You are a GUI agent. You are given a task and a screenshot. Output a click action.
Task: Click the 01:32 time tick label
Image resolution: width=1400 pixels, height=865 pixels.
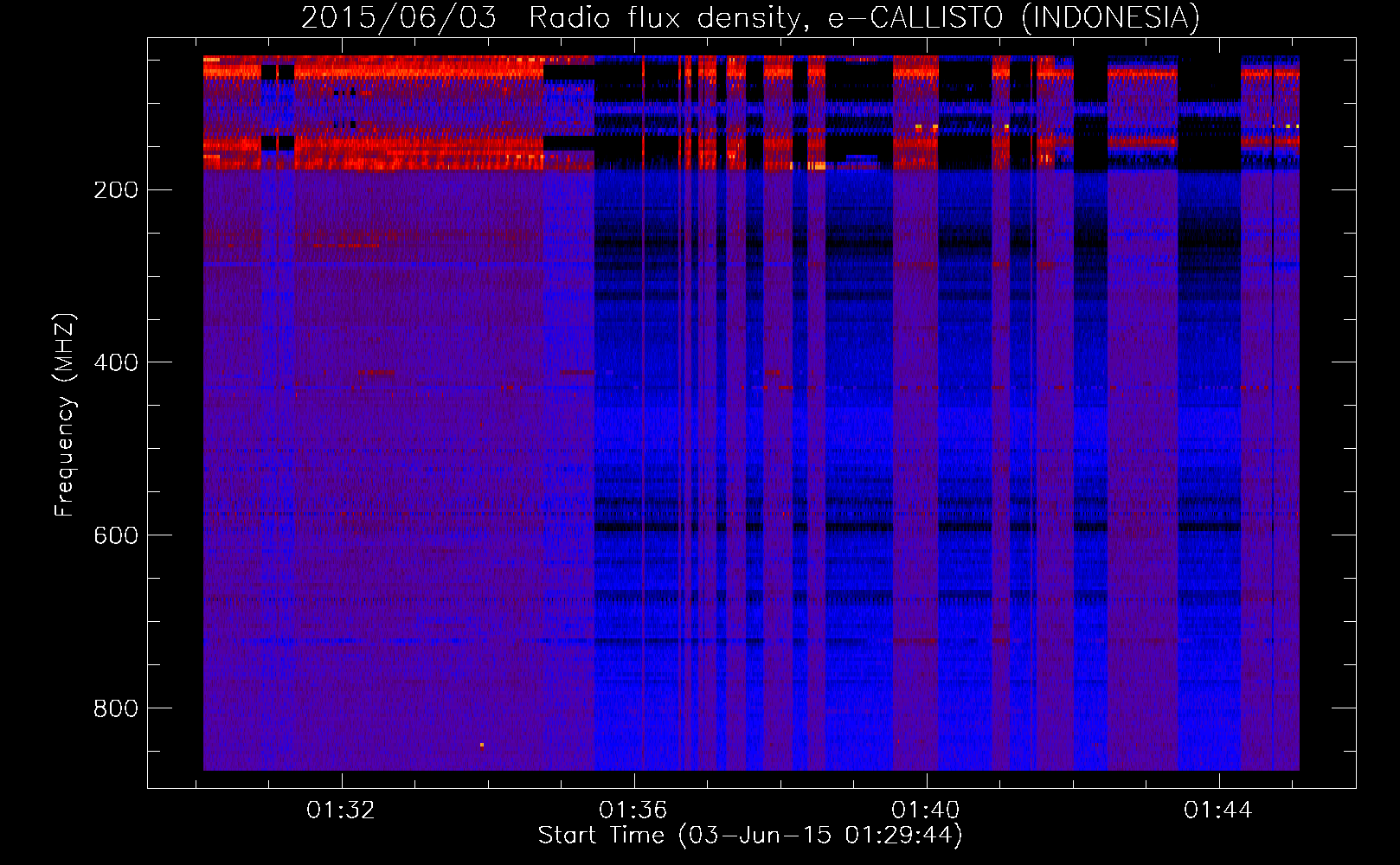coord(341,811)
